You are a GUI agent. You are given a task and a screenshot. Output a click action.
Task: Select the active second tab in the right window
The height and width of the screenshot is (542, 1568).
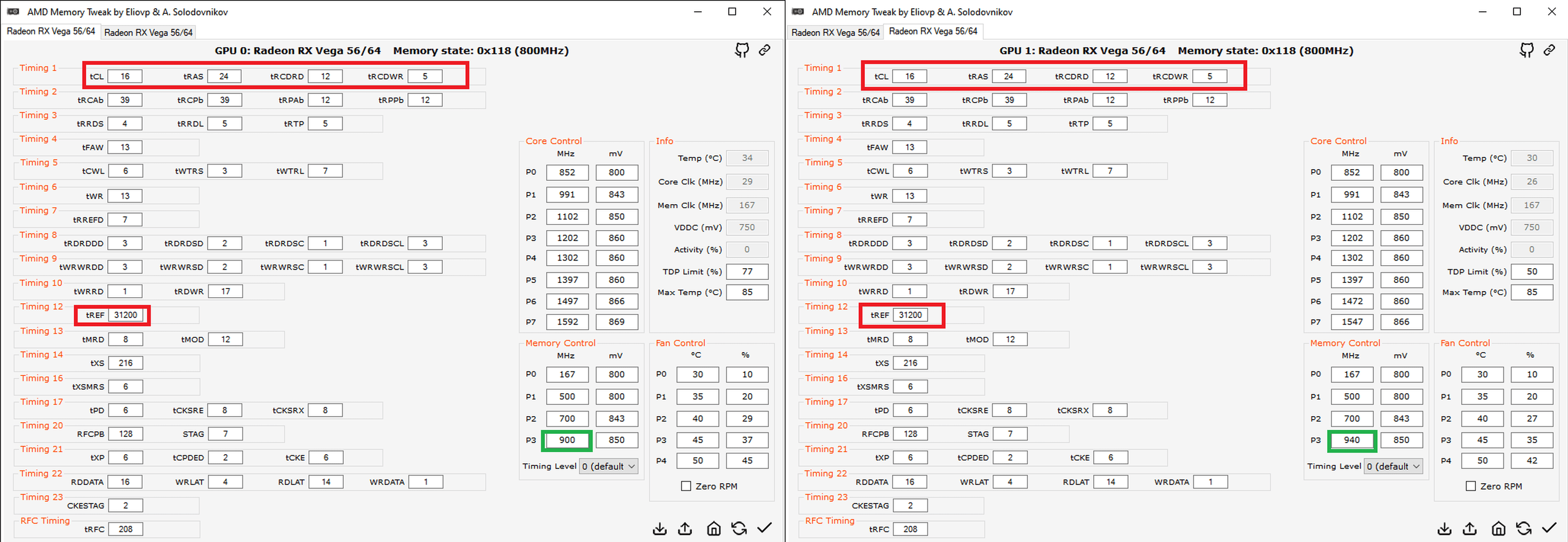point(933,31)
